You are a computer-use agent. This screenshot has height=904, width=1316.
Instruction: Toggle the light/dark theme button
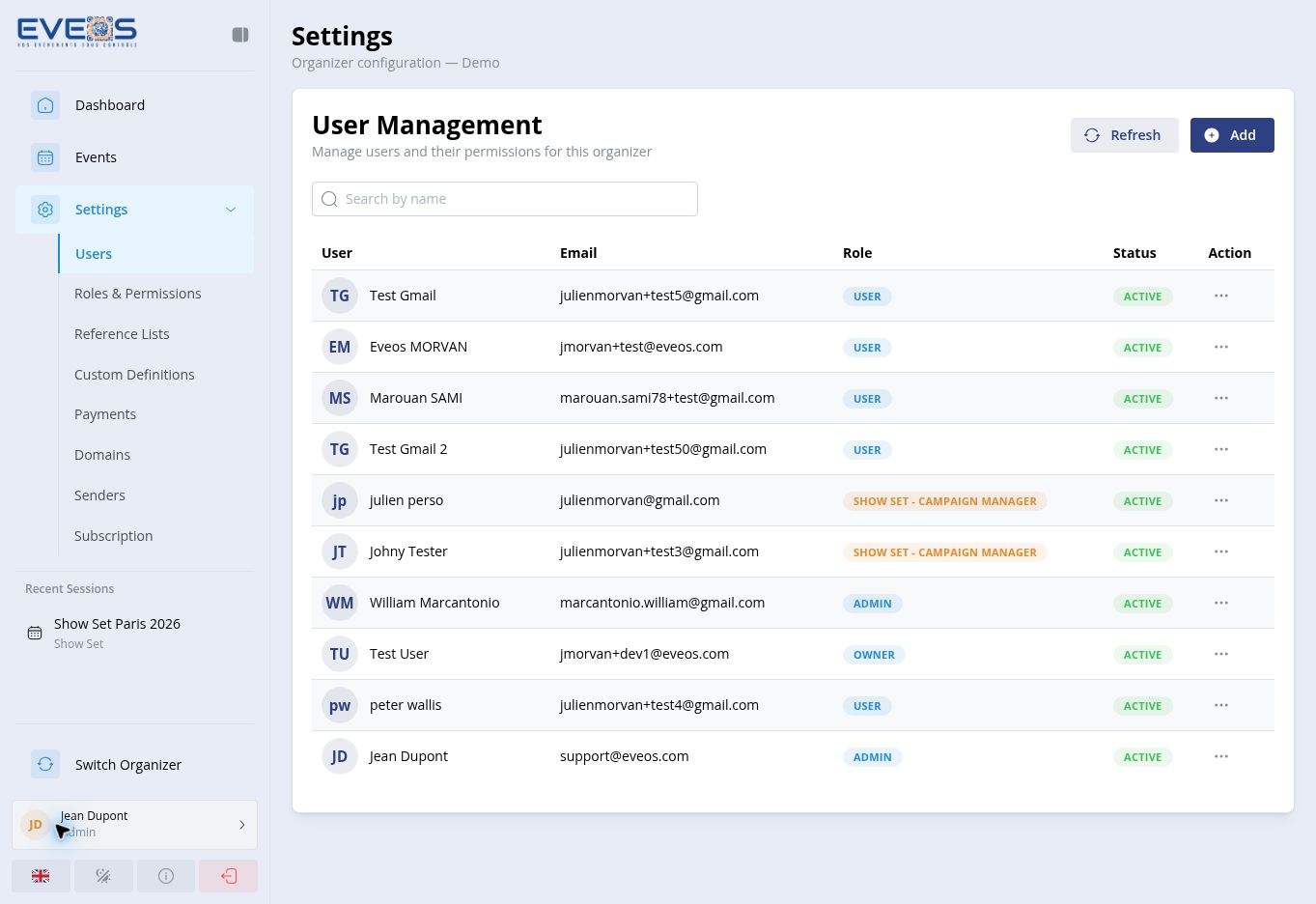coord(103,876)
